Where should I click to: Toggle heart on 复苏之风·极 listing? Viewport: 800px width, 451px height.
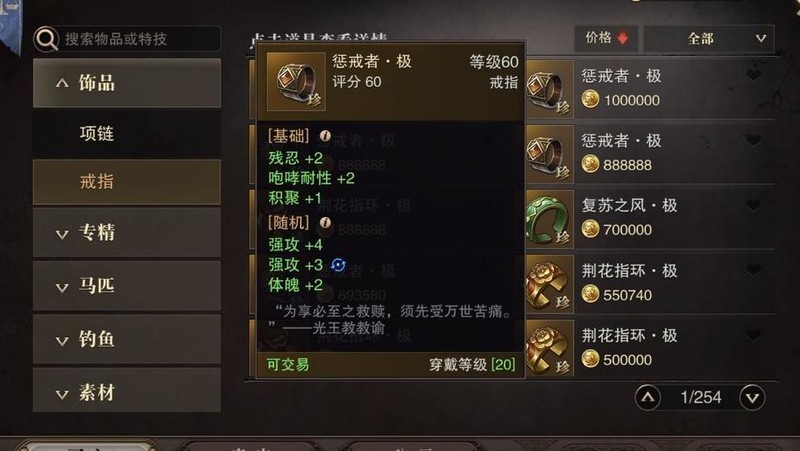[754, 205]
